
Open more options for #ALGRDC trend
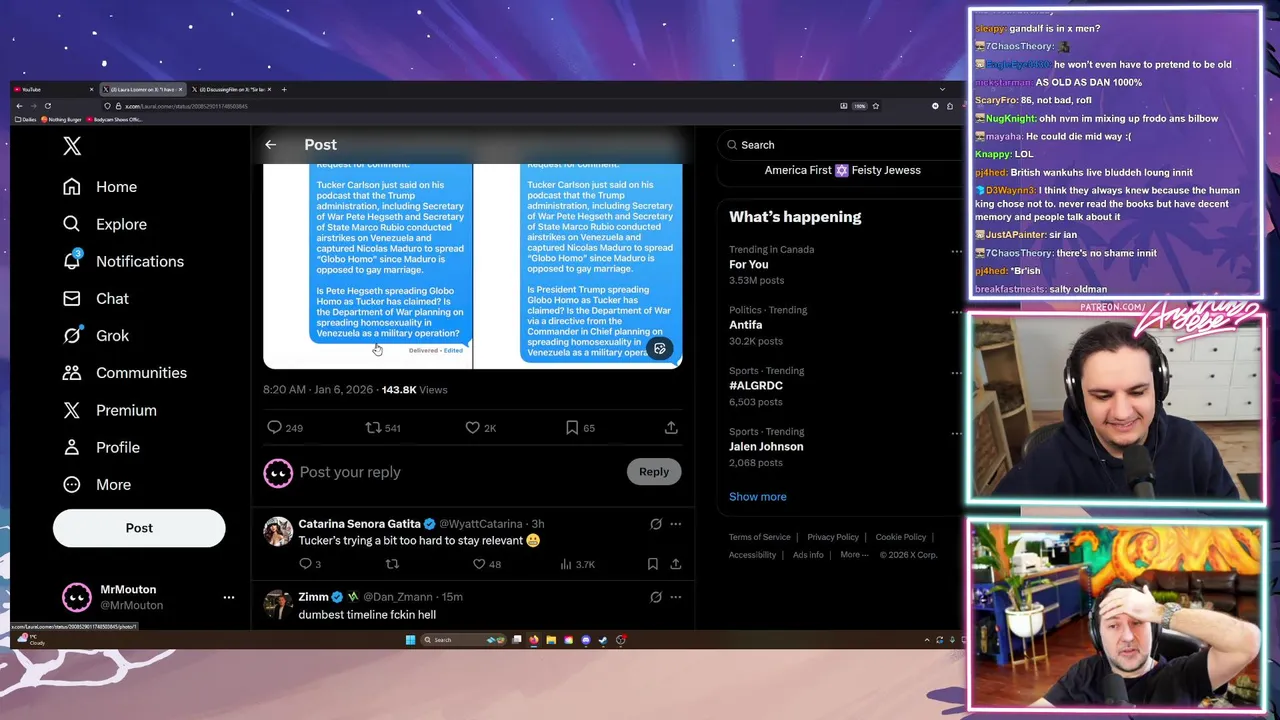pyautogui.click(x=956, y=373)
